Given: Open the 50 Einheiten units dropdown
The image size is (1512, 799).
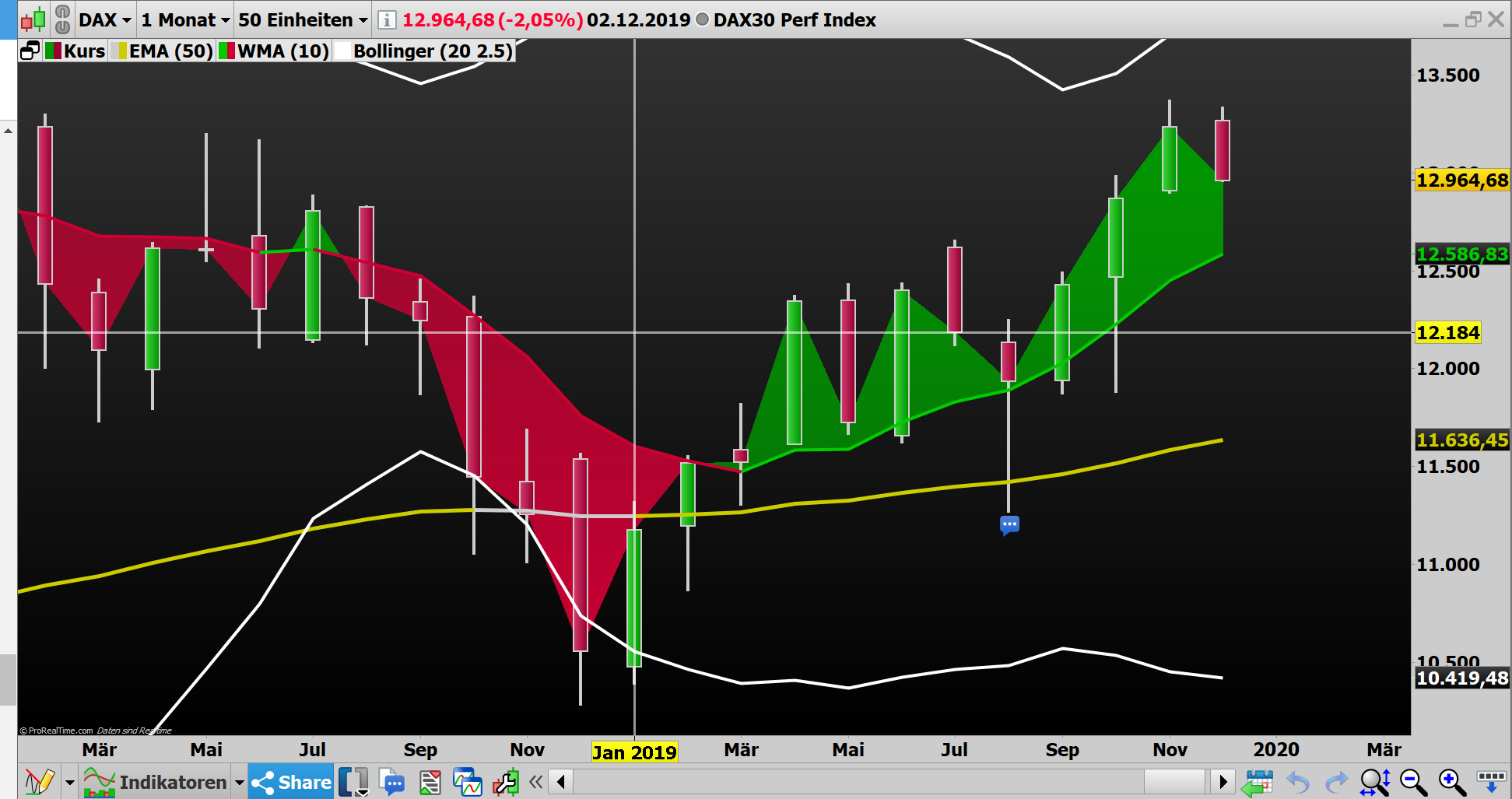Looking at the screenshot, I should pos(301,19).
